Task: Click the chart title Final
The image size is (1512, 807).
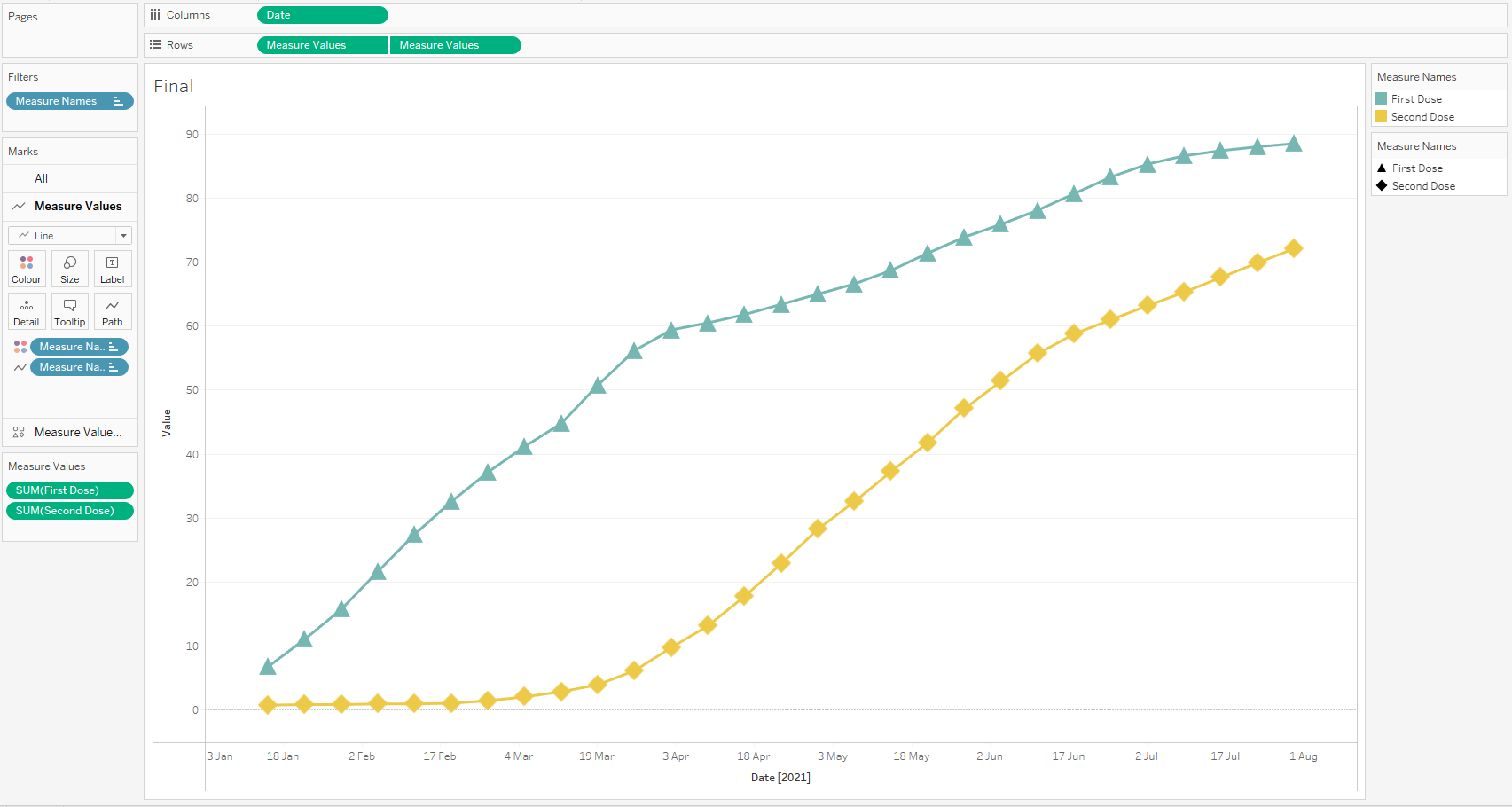Action: pos(174,86)
